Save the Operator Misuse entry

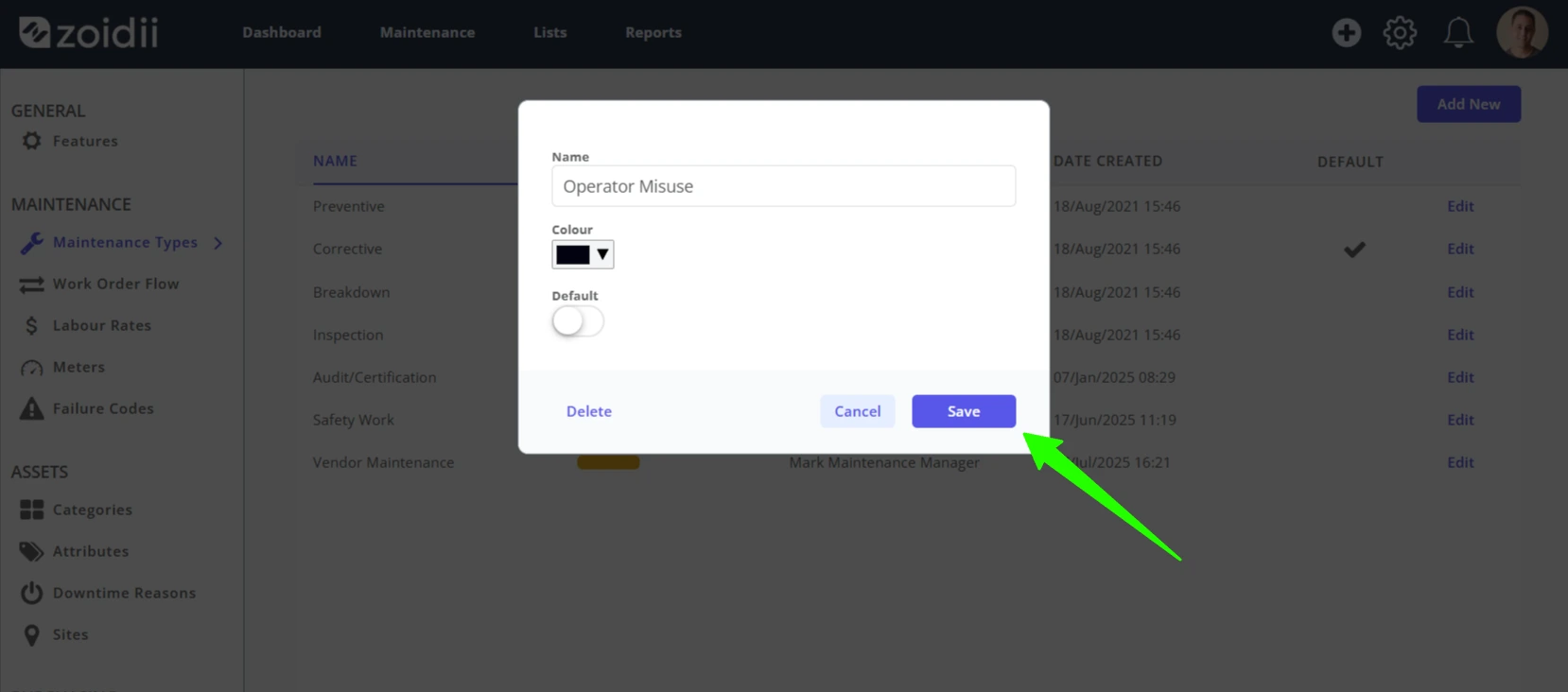[x=964, y=411]
